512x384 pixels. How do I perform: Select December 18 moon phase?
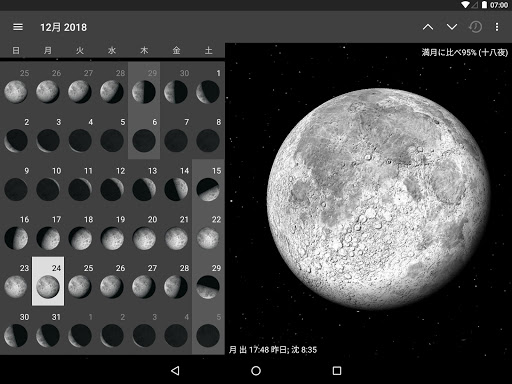point(80,232)
